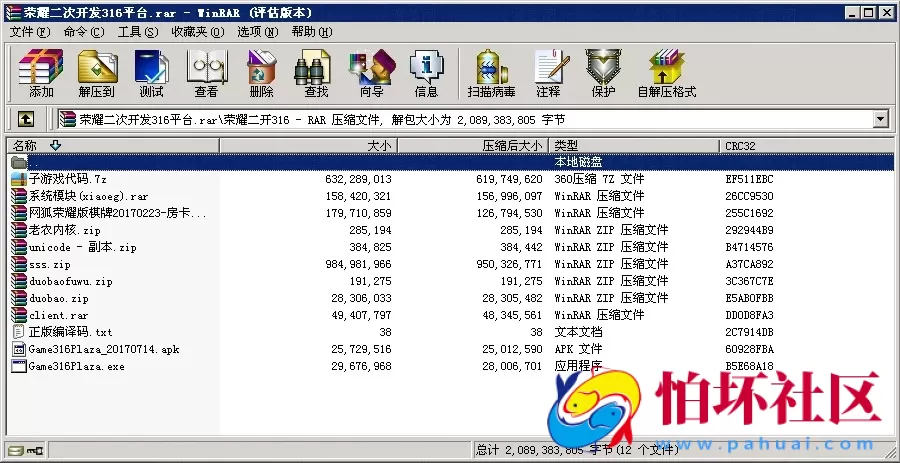Viewport: 900px width, 463px height.
Task: Open the Favorites (收藏夹) menu
Action: click(x=198, y=32)
